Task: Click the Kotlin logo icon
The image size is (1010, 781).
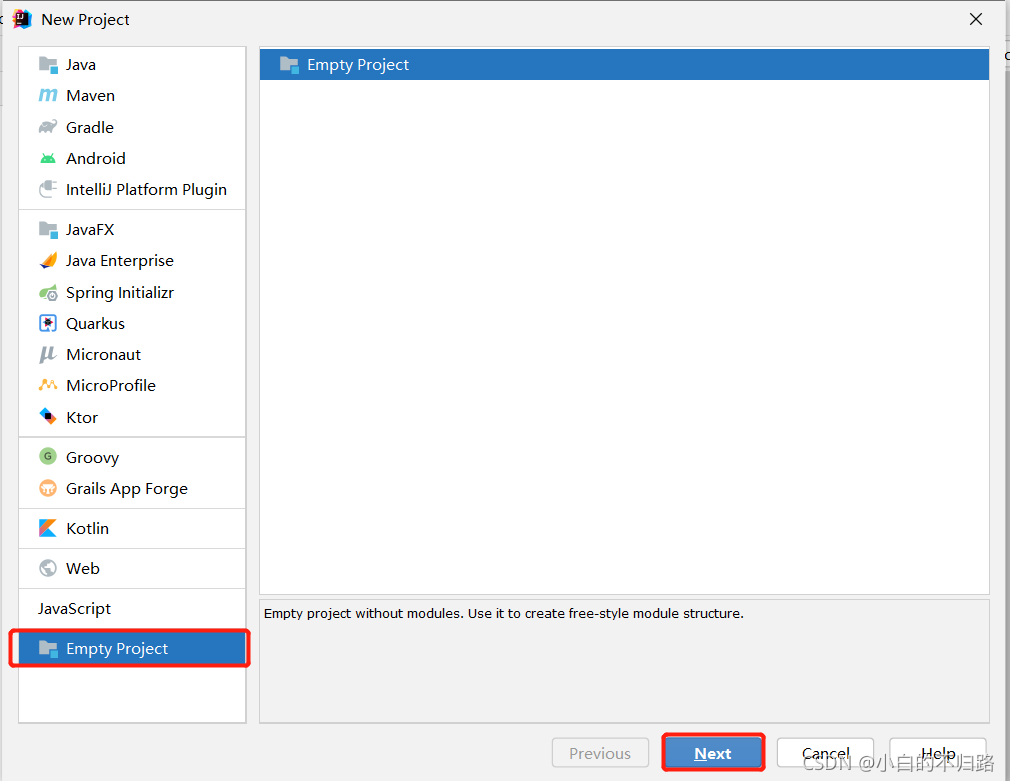Action: pos(48,528)
